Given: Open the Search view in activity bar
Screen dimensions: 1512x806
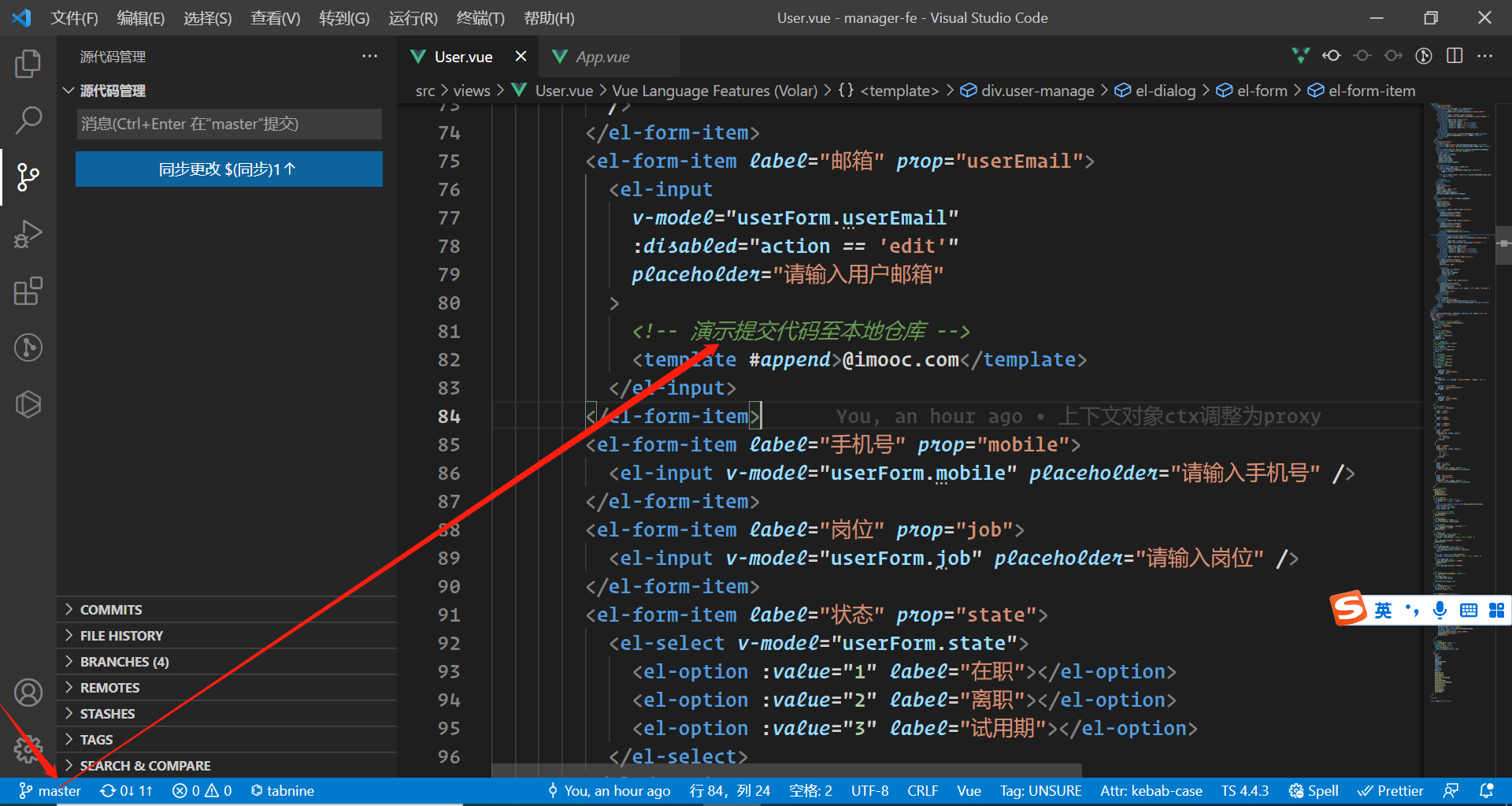Looking at the screenshot, I should [x=28, y=121].
